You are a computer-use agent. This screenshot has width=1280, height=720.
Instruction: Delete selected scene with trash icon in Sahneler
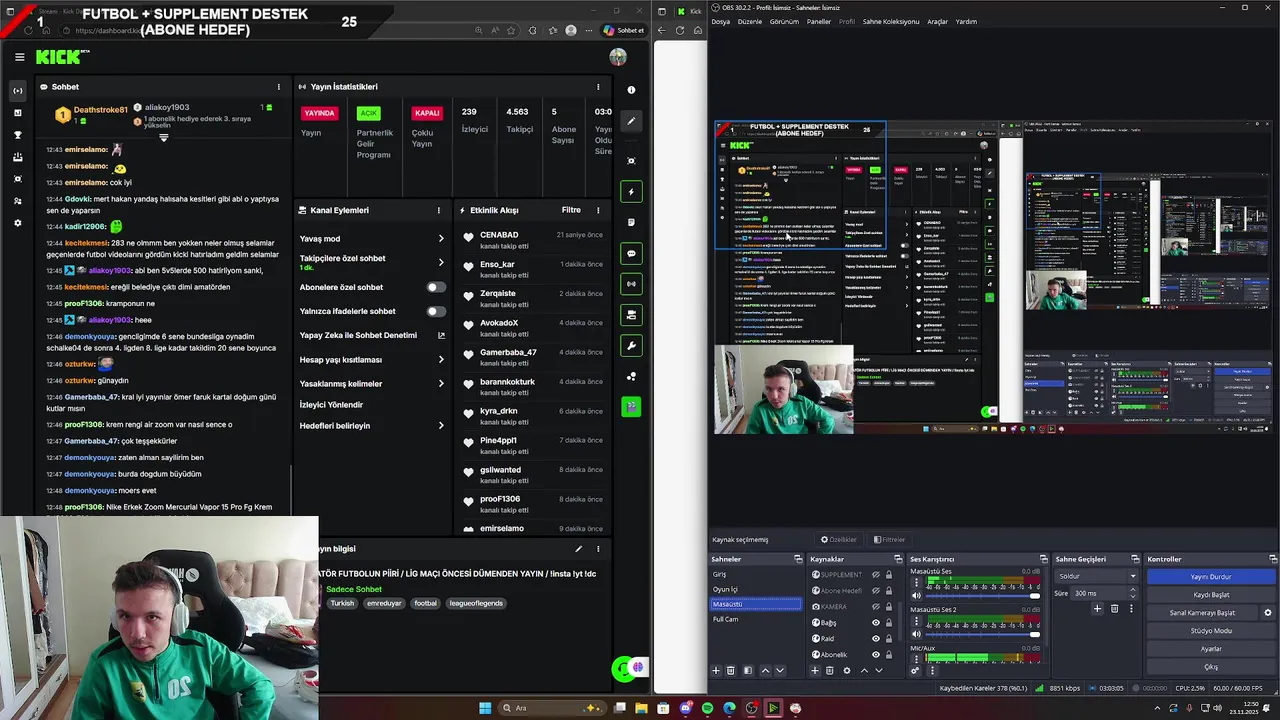(731, 670)
